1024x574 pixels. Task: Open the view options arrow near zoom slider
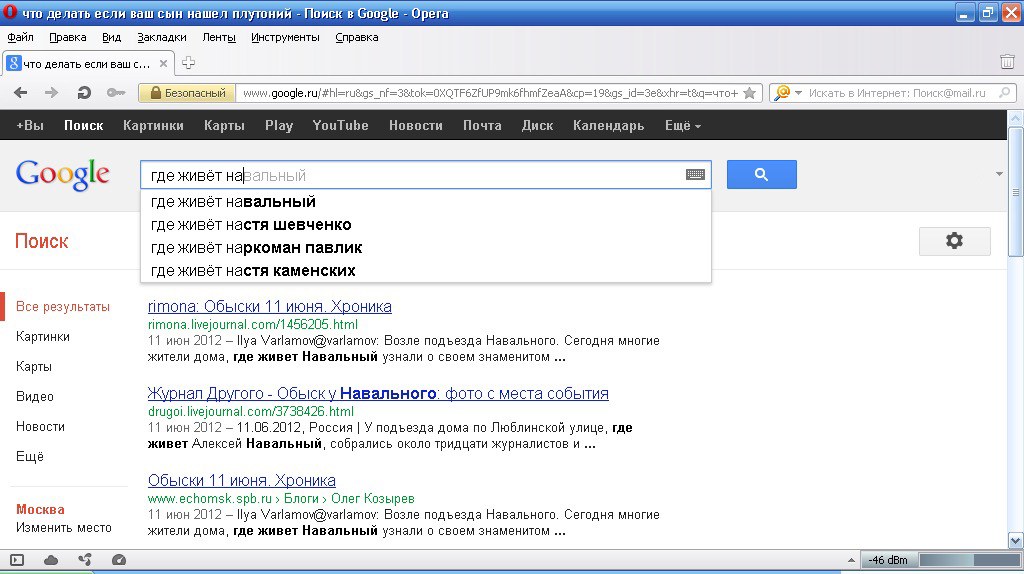coord(851,560)
